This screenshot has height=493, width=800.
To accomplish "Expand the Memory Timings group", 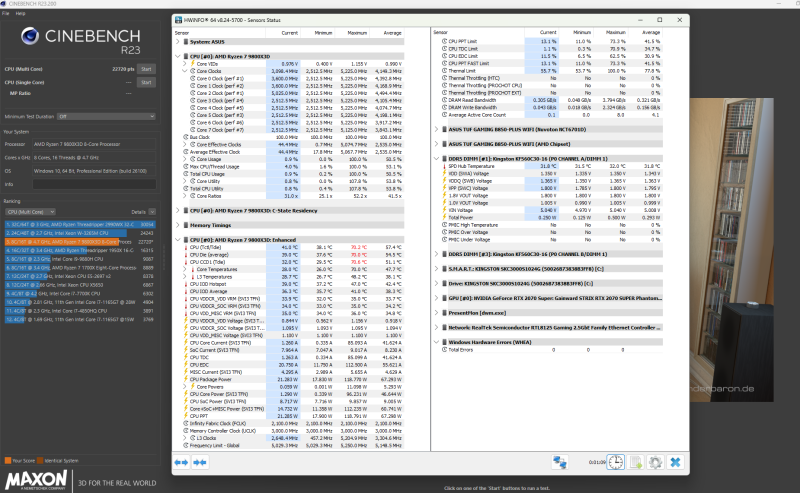I will tap(178, 225).
